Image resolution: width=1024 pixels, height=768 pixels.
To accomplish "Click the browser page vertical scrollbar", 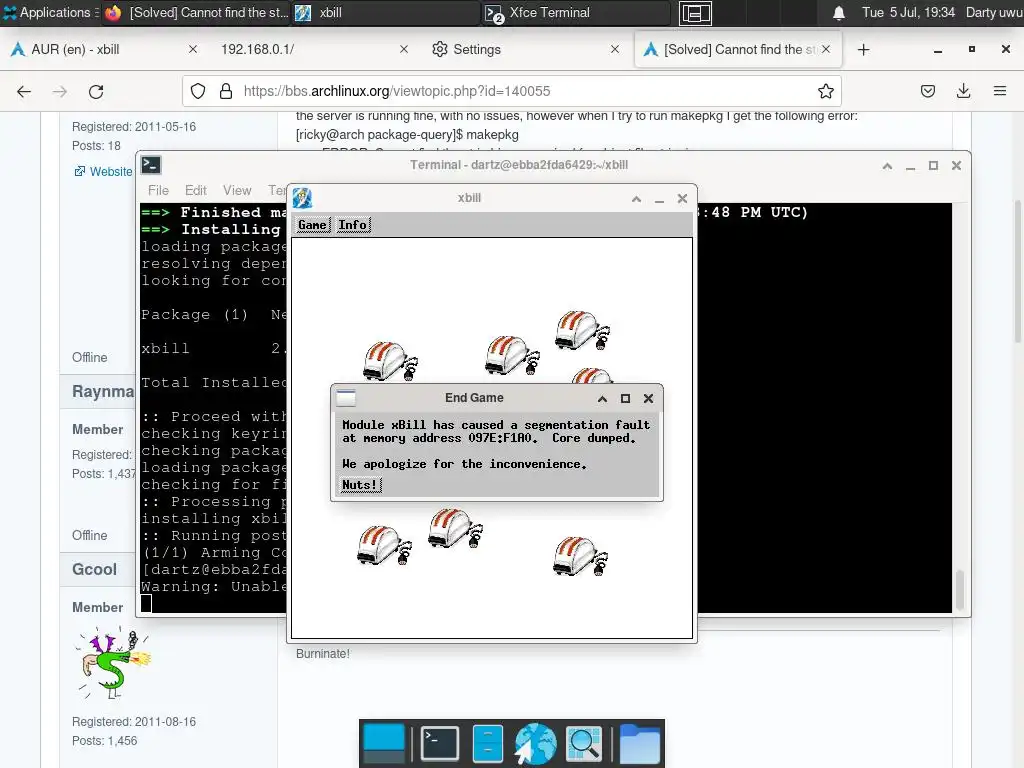I will click(1017, 271).
